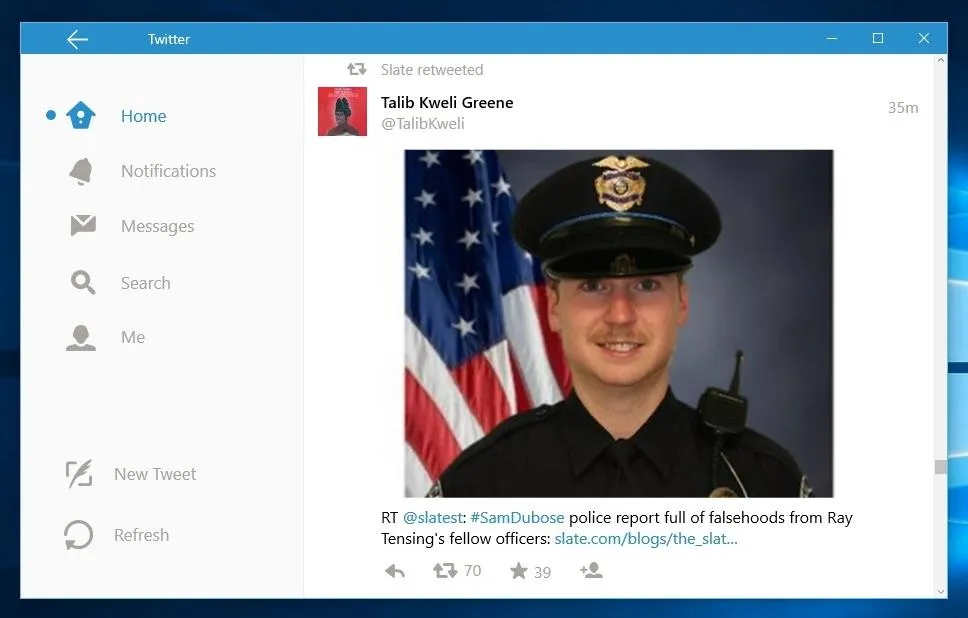This screenshot has width=968, height=618.
Task: Maximize the Twitter window
Action: [x=878, y=38]
